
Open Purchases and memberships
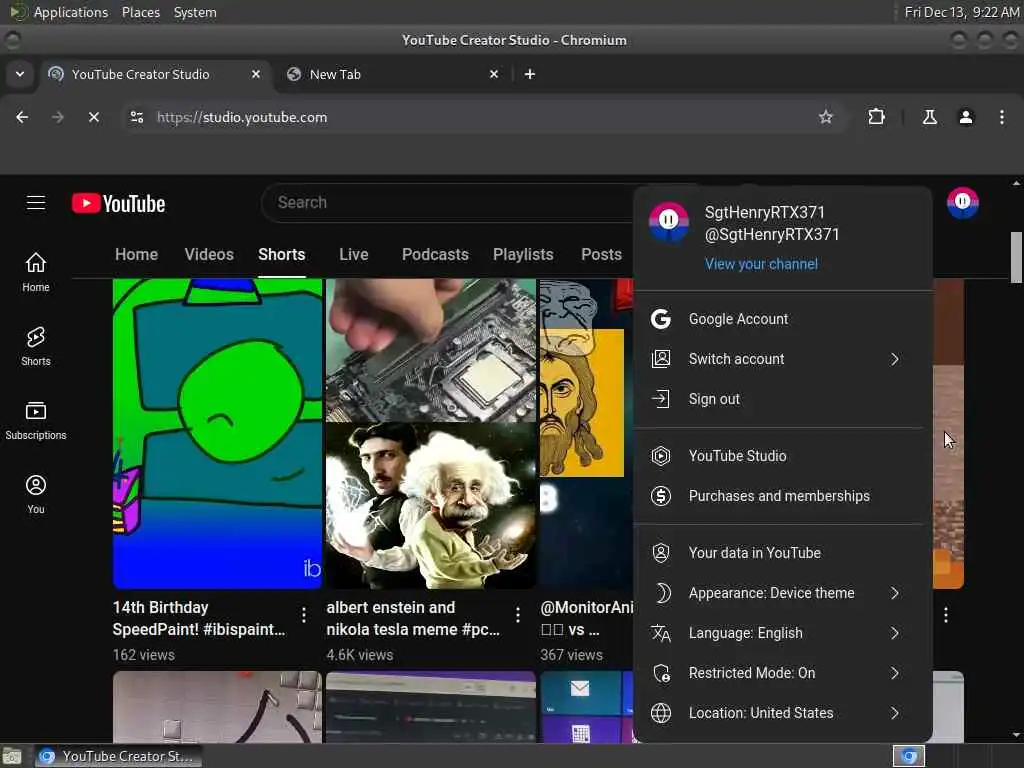782,496
